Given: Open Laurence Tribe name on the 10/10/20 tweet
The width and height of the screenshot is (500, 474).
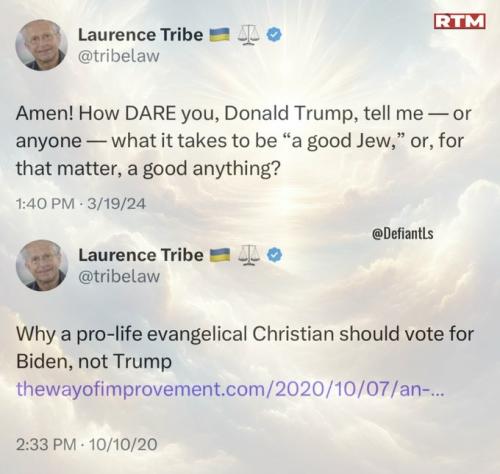Looking at the screenshot, I should [x=141, y=255].
